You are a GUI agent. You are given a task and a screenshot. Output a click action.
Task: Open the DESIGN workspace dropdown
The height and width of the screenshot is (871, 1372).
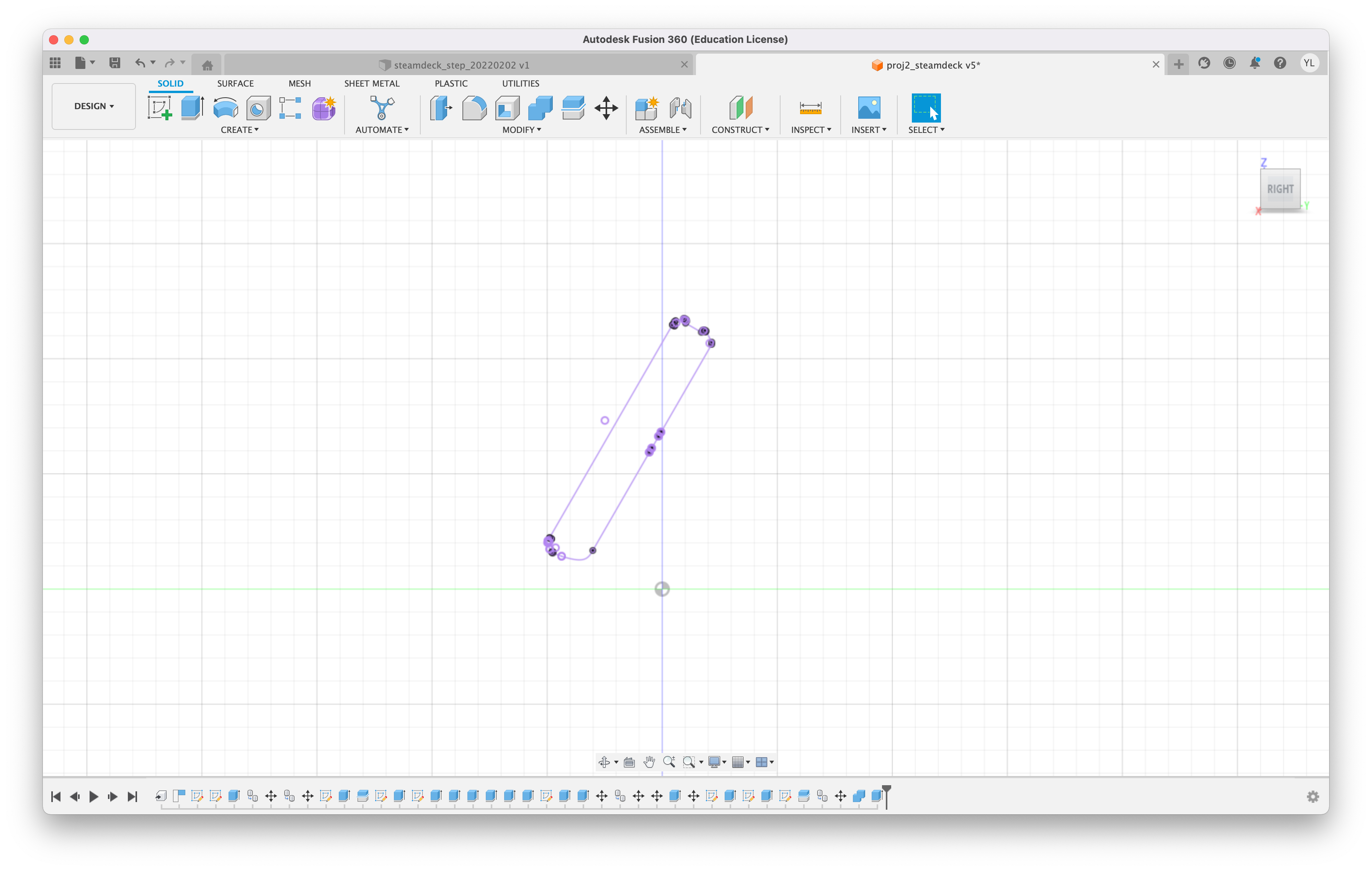(93, 106)
